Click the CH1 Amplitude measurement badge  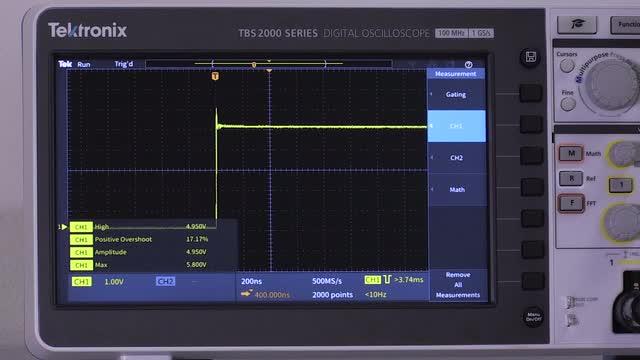point(81,253)
